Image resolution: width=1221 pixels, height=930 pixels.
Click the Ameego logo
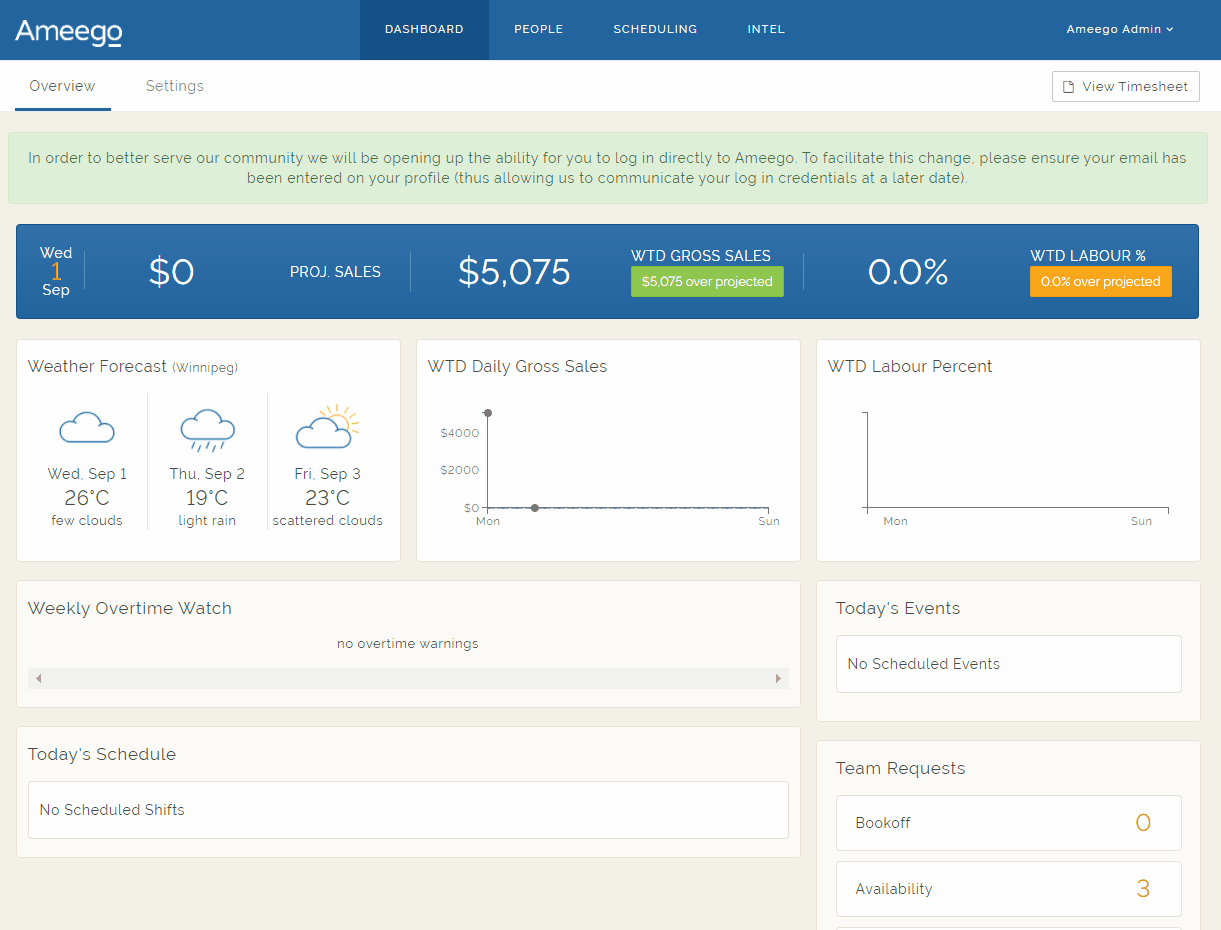coord(67,31)
